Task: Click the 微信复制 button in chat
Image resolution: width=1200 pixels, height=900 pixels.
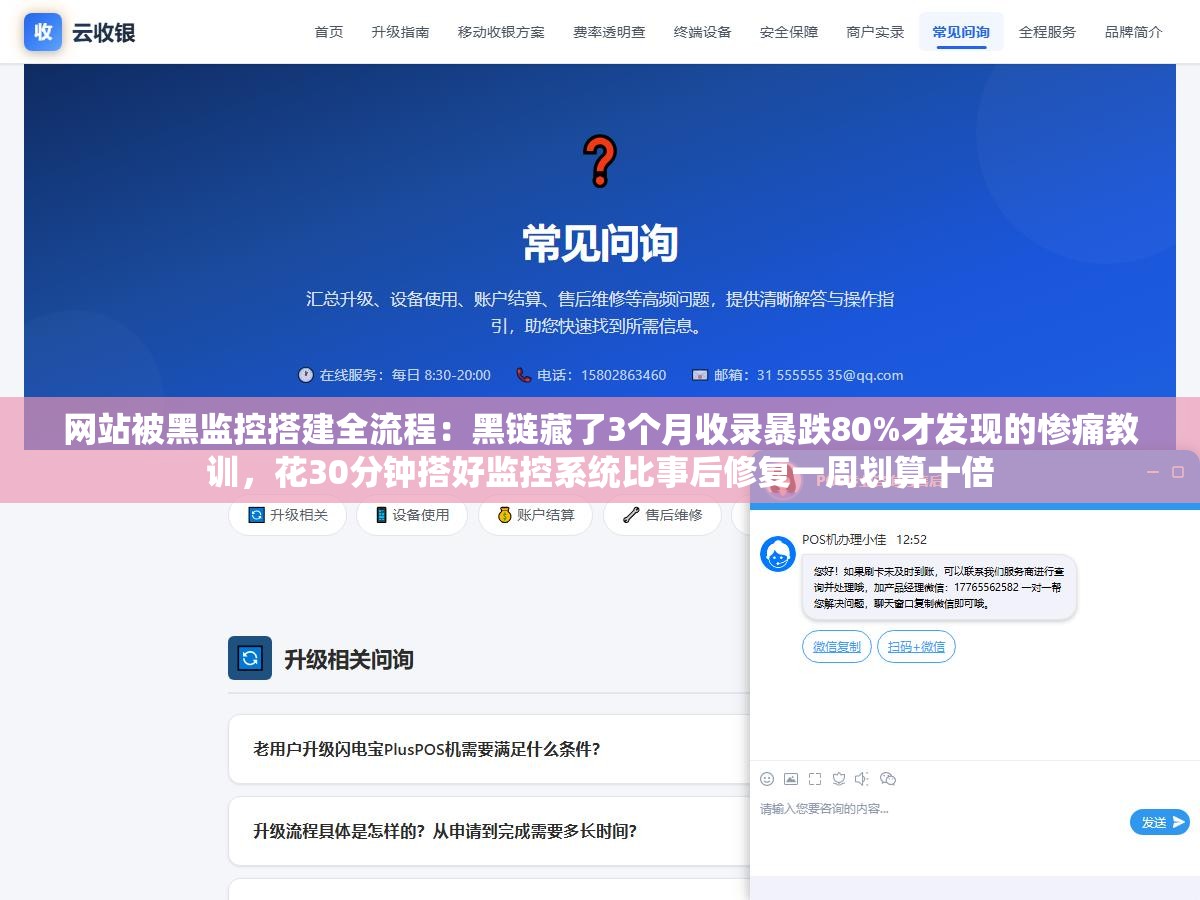Action: [x=837, y=647]
